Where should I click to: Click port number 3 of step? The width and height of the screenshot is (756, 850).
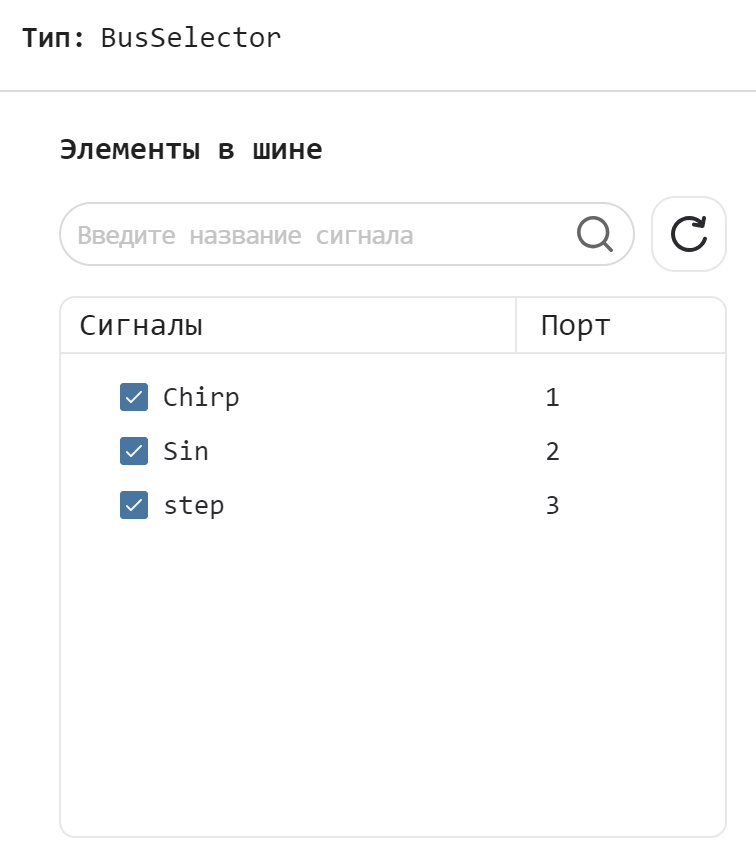coord(552,505)
